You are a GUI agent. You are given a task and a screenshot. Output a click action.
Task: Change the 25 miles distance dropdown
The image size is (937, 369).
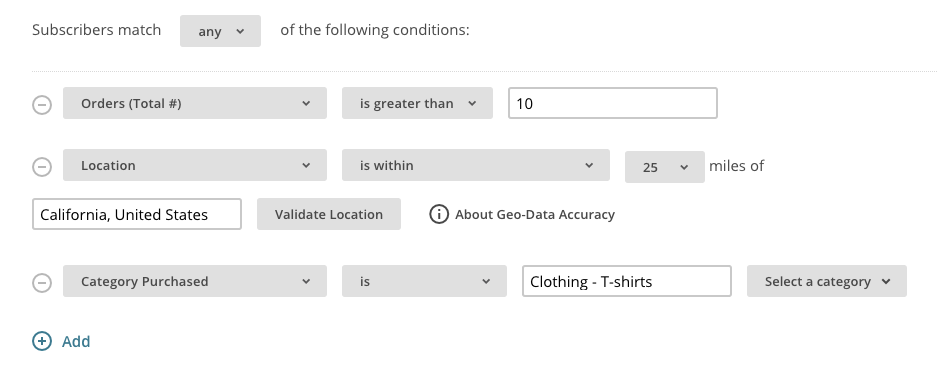[665, 167]
